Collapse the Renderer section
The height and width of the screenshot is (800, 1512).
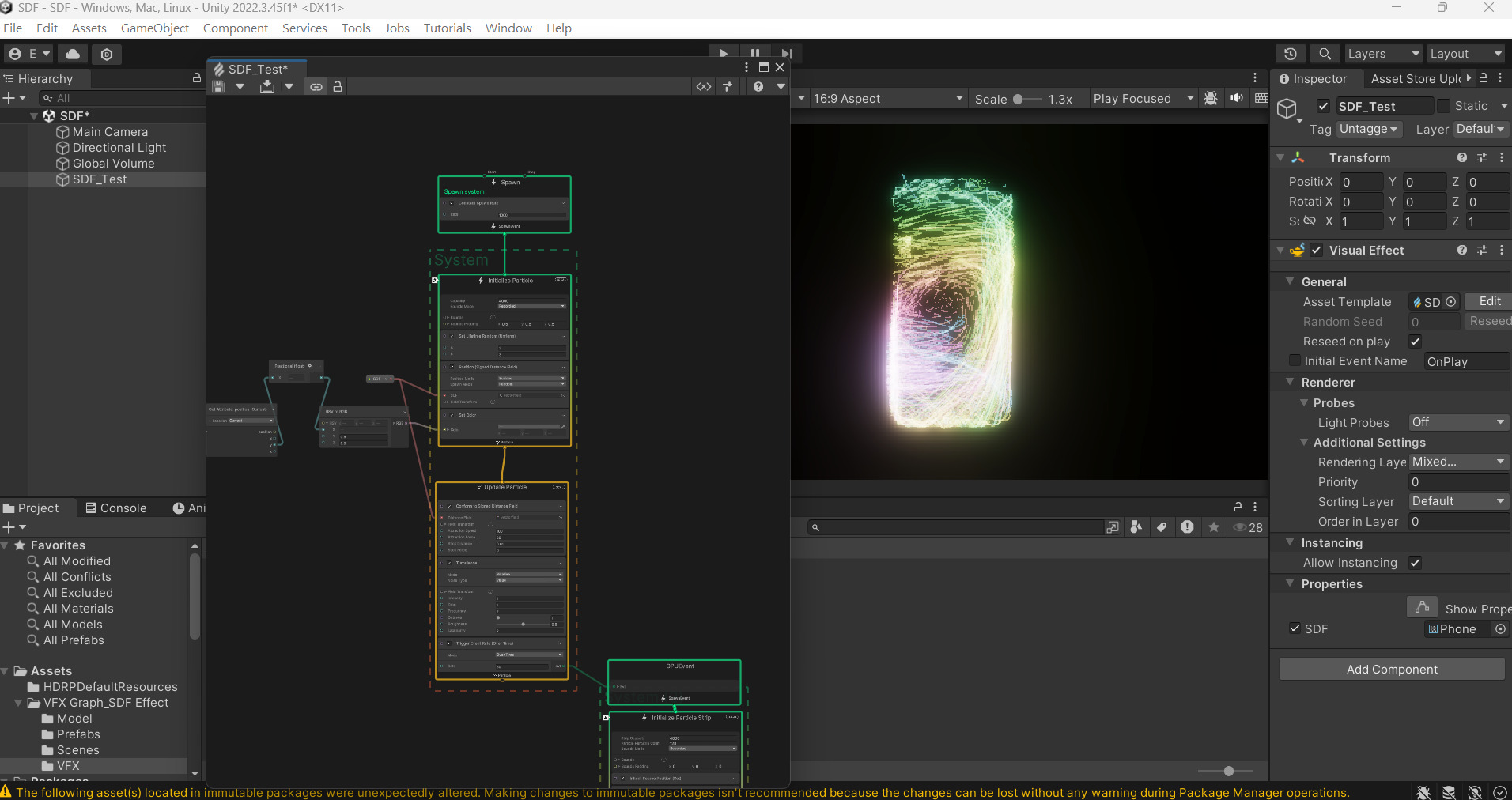pos(1290,382)
